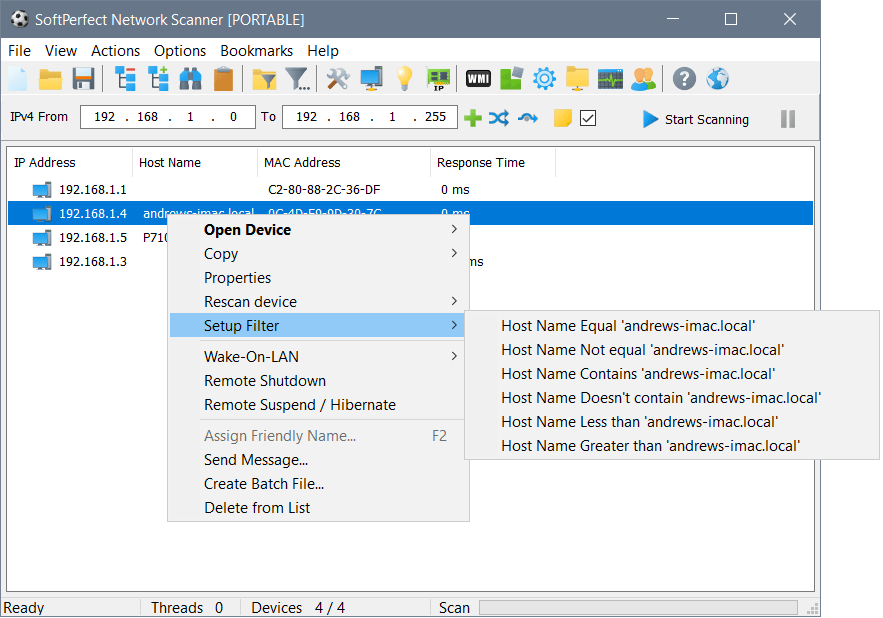
Task: Click the globe web icon
Action: coord(717,79)
